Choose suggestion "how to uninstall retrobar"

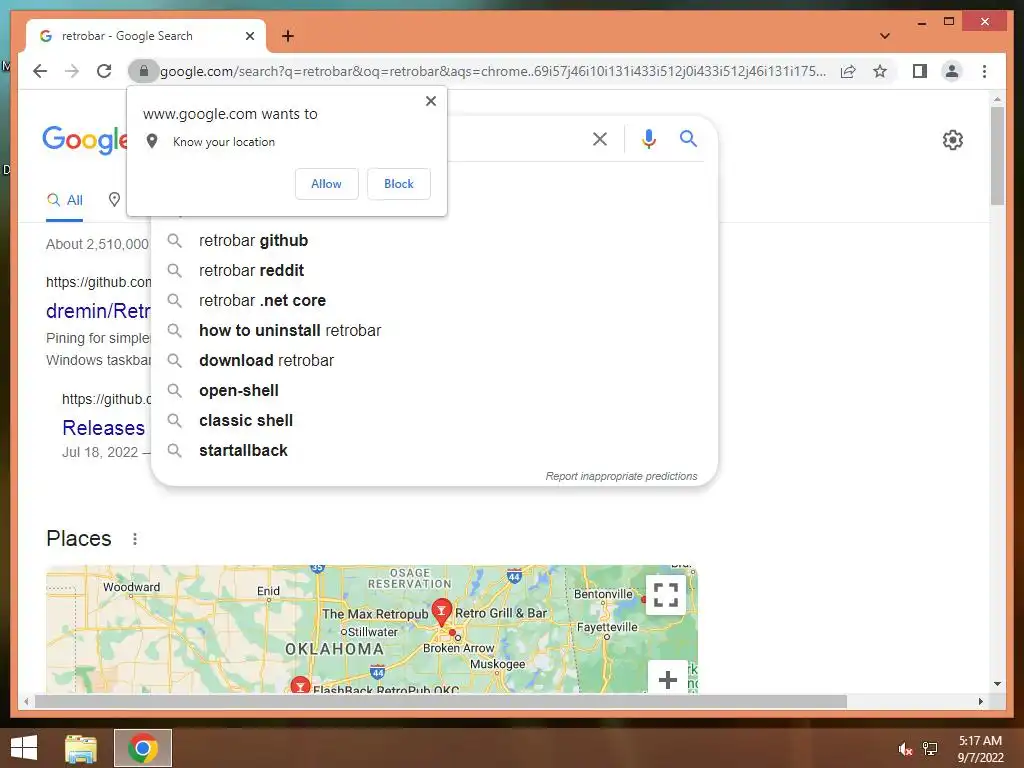coord(434,330)
